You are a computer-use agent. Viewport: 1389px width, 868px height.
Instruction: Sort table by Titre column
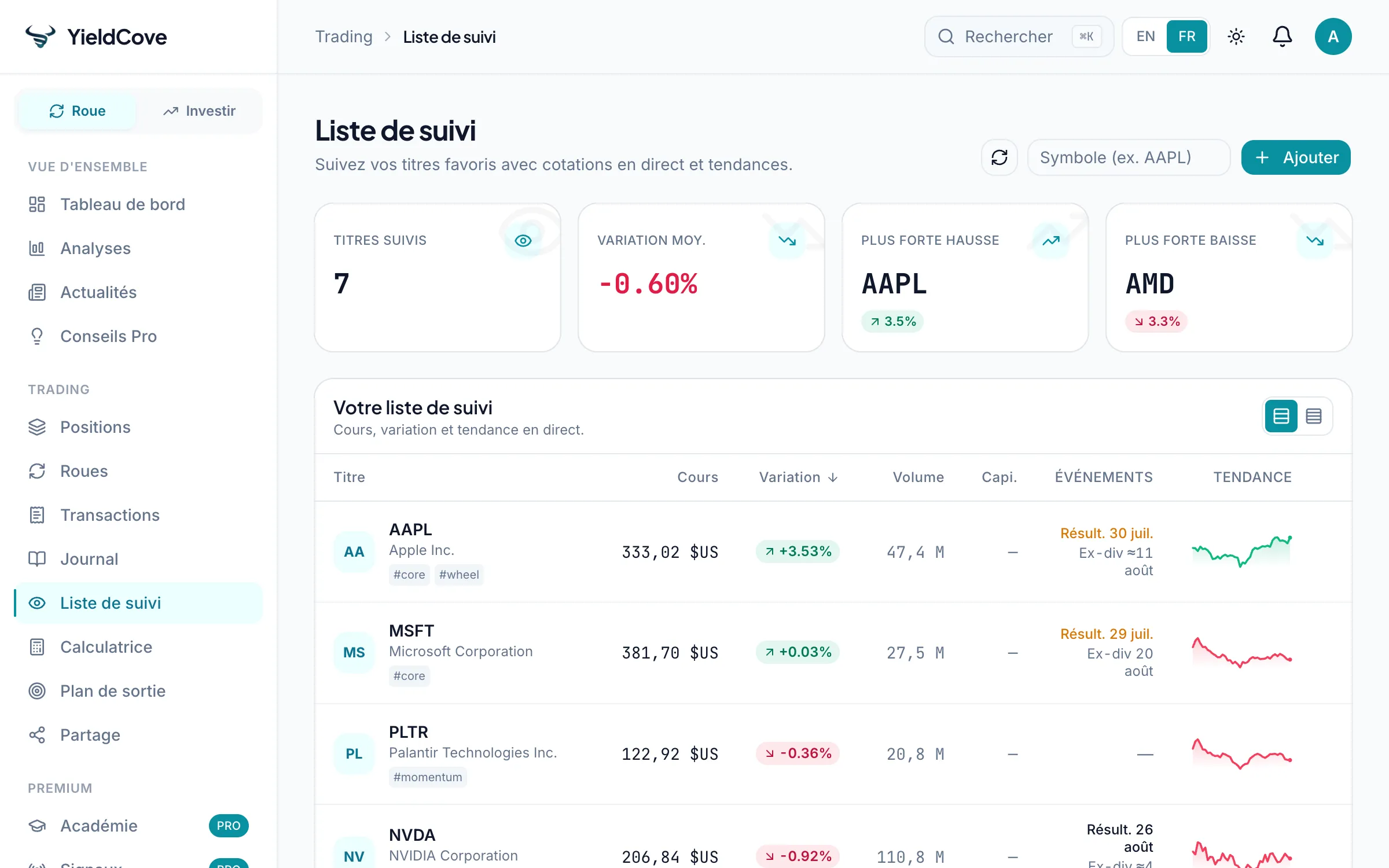pos(349,477)
